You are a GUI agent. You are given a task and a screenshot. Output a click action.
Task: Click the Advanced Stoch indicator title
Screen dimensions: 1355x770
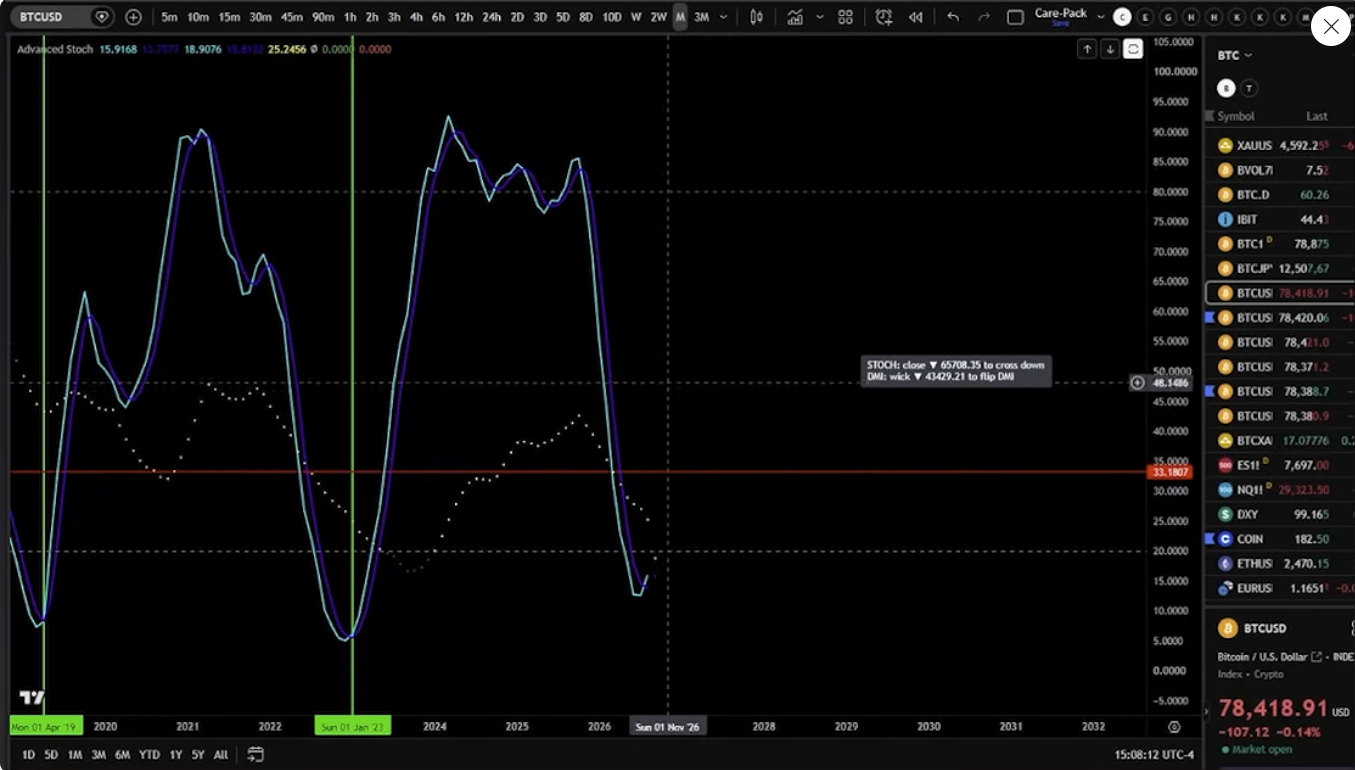[54, 49]
